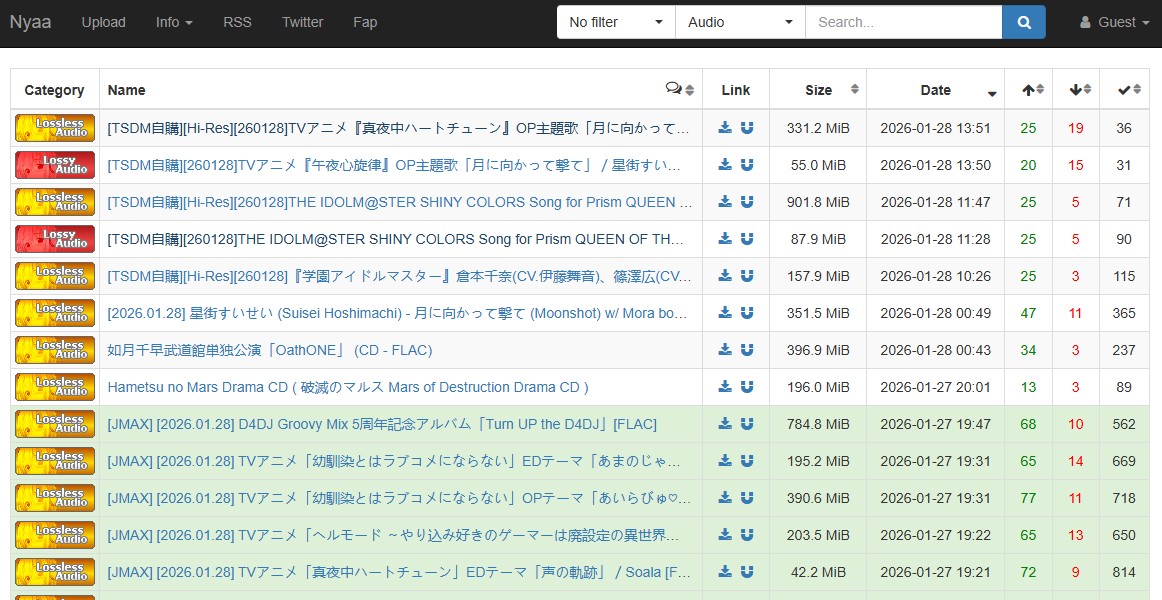Download torrent file for OathONE FLAC row

point(725,350)
